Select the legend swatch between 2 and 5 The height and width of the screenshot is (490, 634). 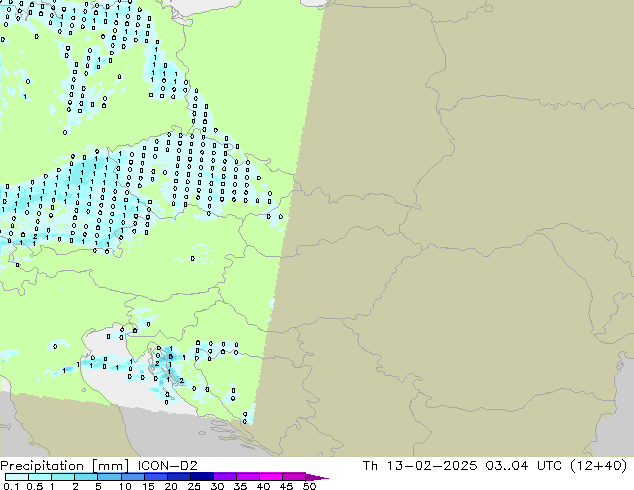pos(86,477)
